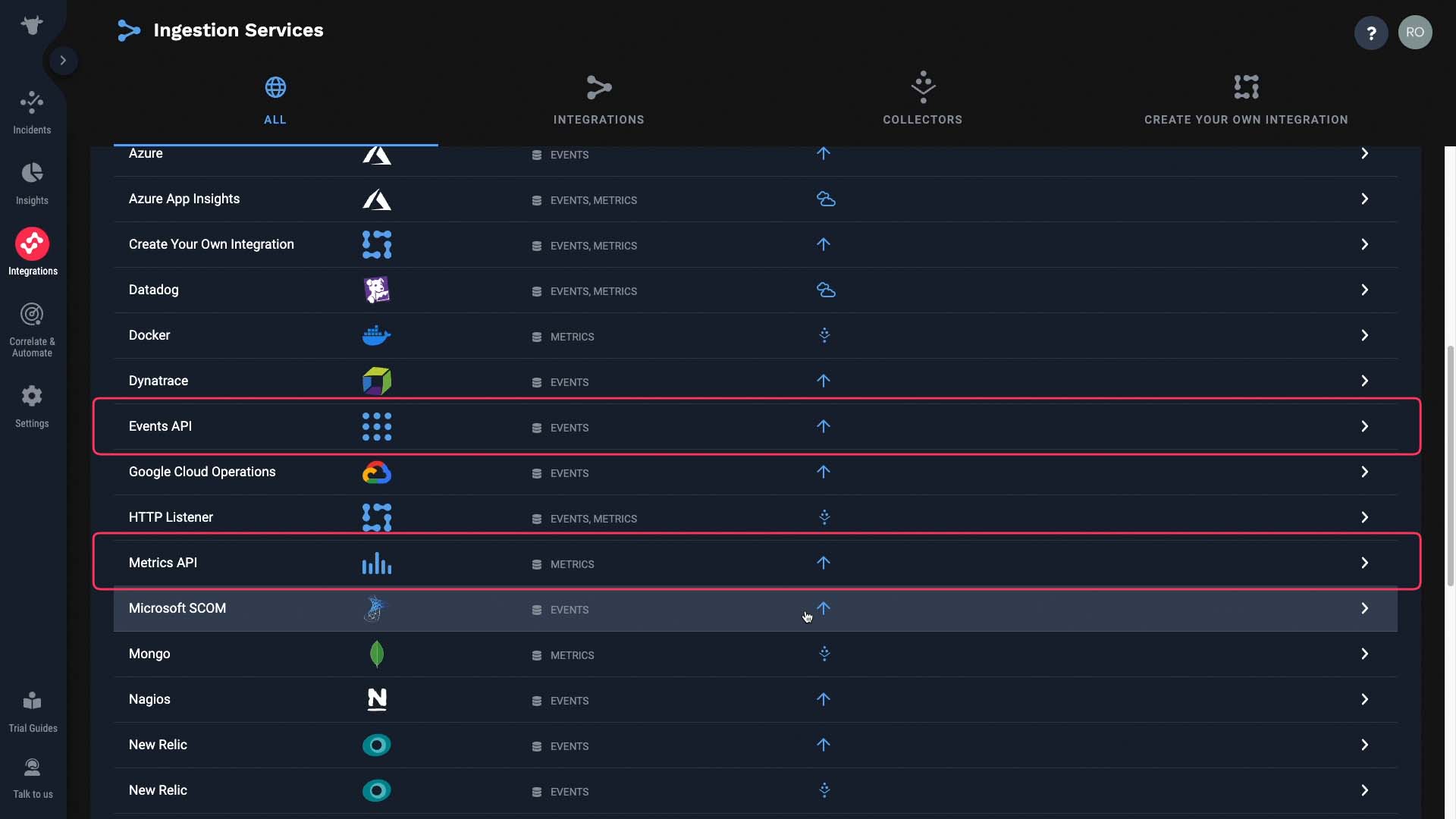
Task: Open the Google Cloud Operations integration
Action: pos(755,472)
